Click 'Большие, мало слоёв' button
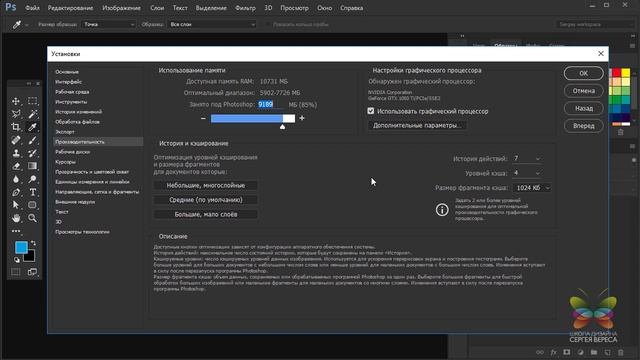The image size is (640, 360). point(206,214)
